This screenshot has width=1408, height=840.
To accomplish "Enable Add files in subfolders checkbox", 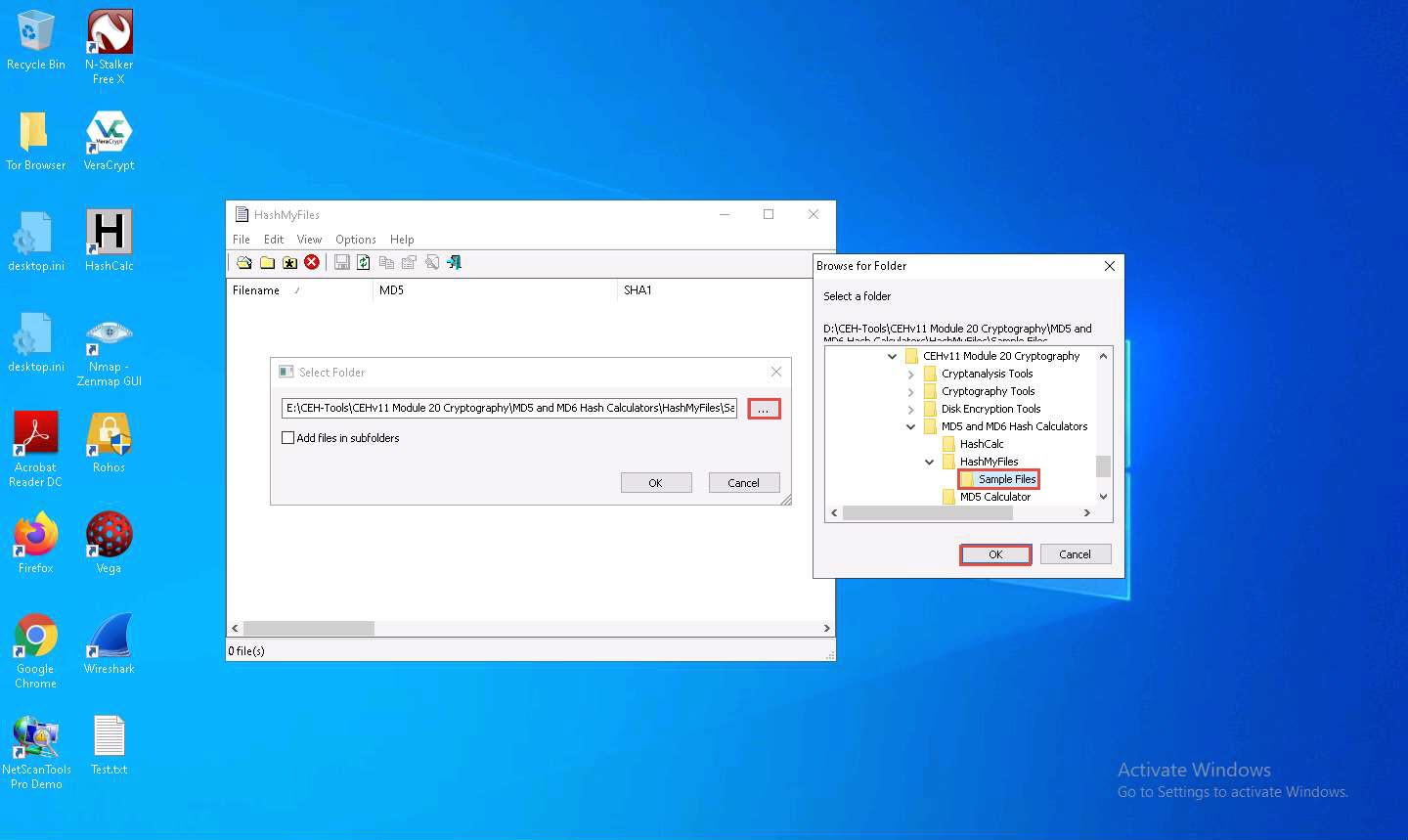I will click(x=288, y=438).
